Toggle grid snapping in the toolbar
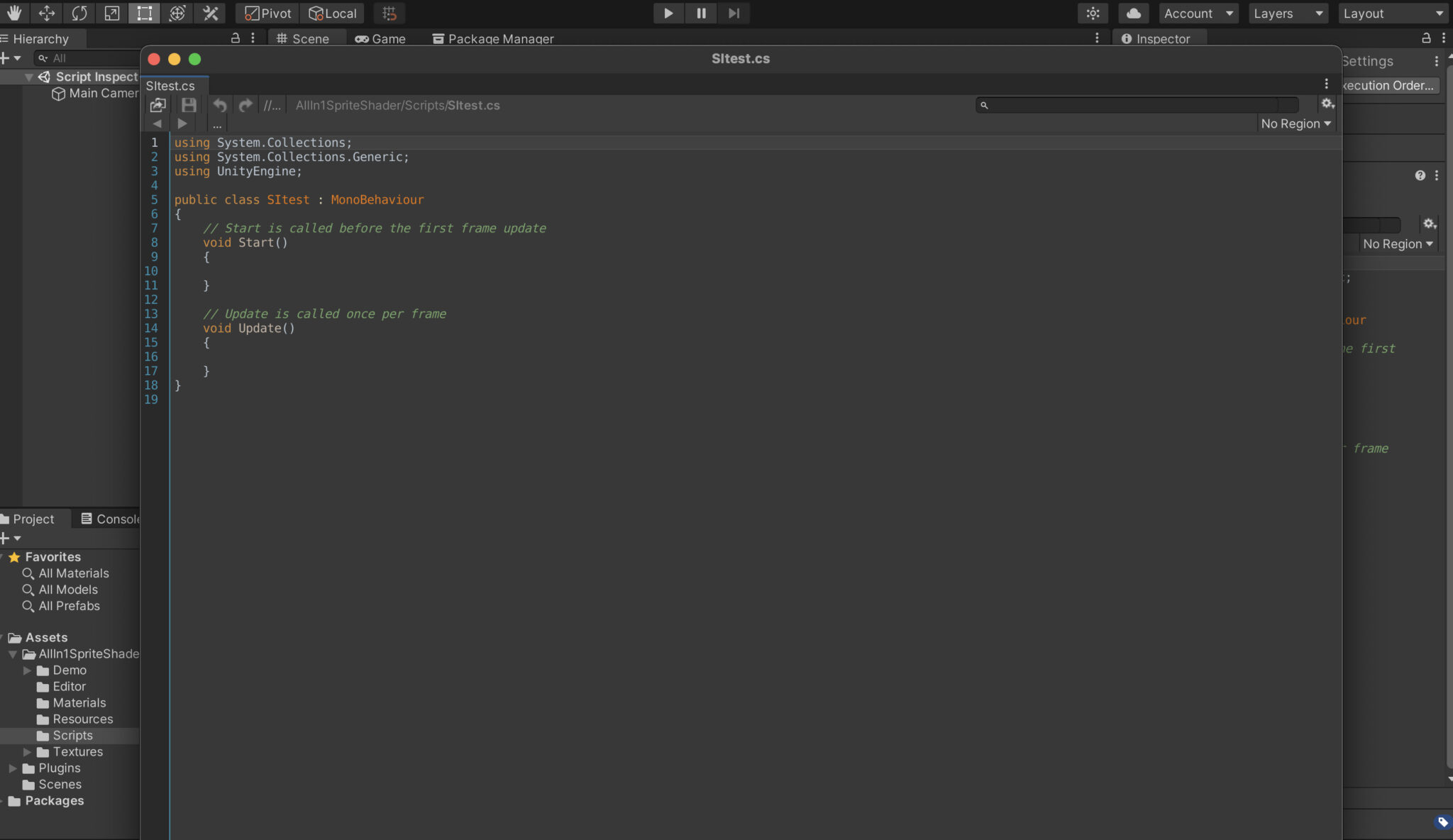1453x840 pixels. [389, 13]
